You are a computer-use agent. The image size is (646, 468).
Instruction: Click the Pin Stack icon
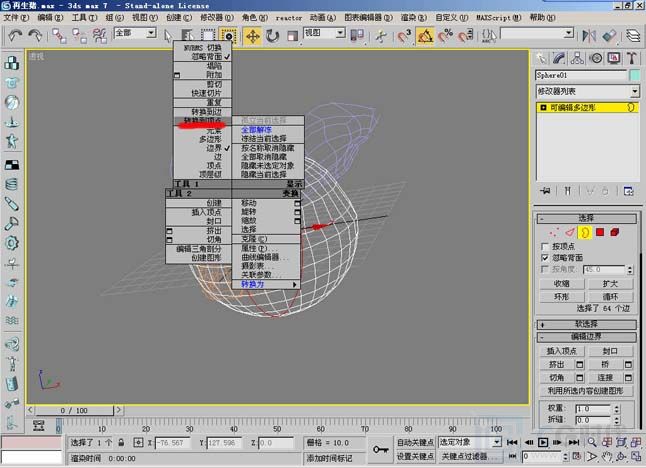545,191
